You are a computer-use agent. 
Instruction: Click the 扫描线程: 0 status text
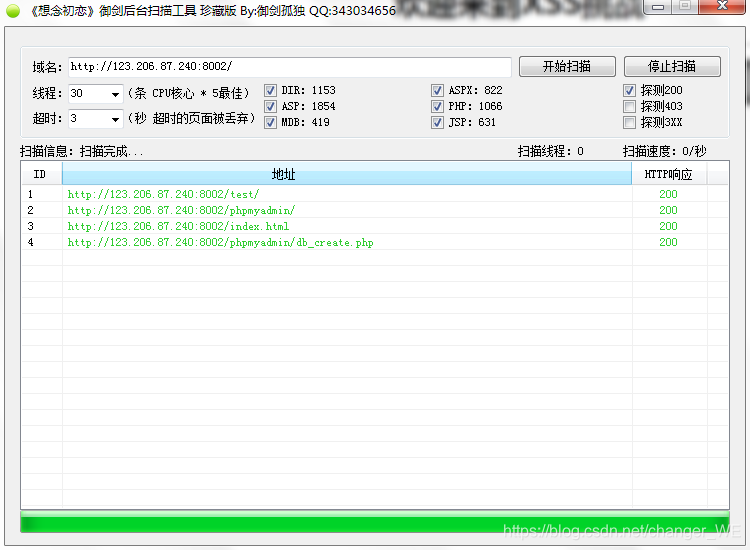tap(551, 152)
